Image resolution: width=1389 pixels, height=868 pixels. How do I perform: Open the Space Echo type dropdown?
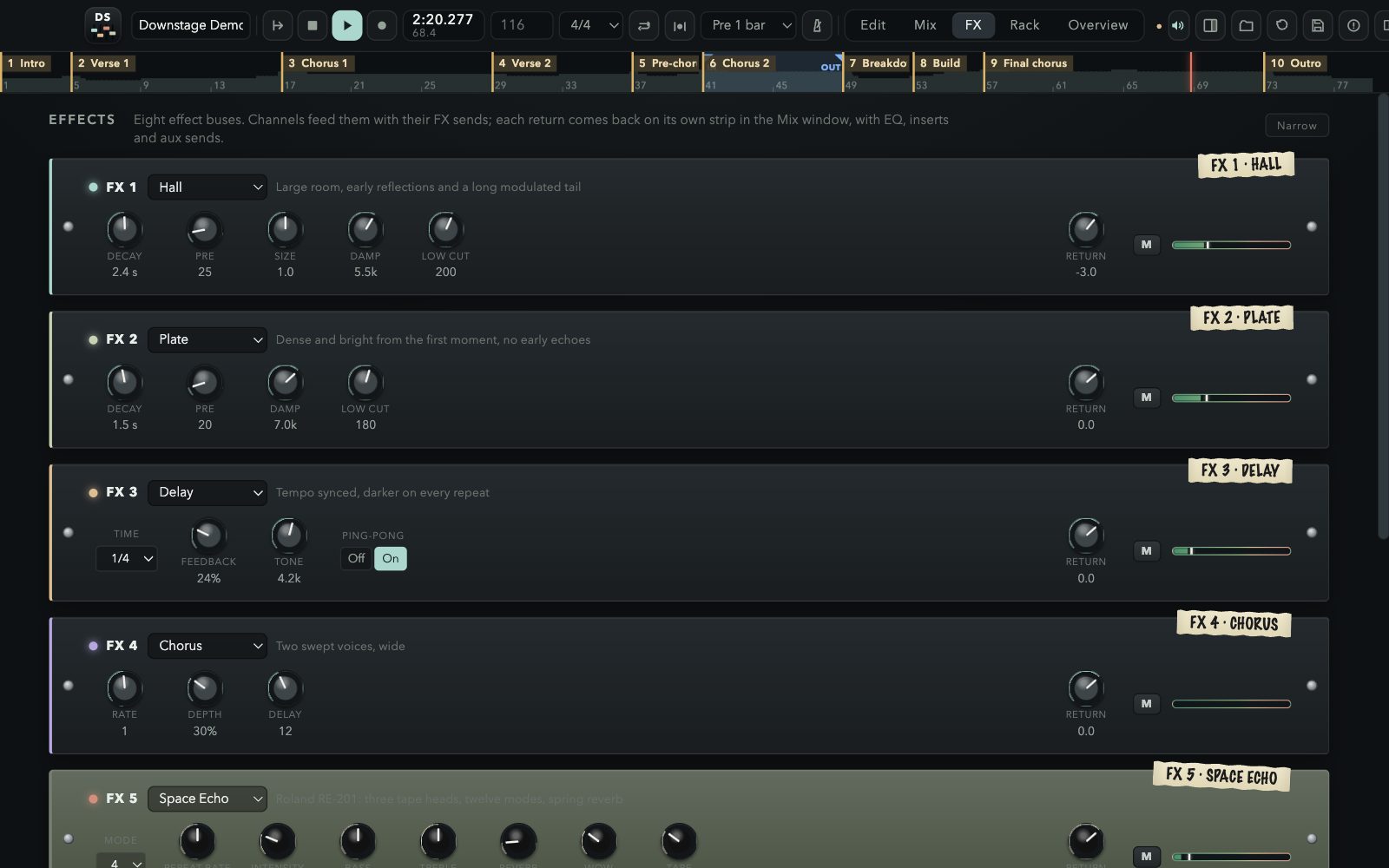[x=207, y=799]
